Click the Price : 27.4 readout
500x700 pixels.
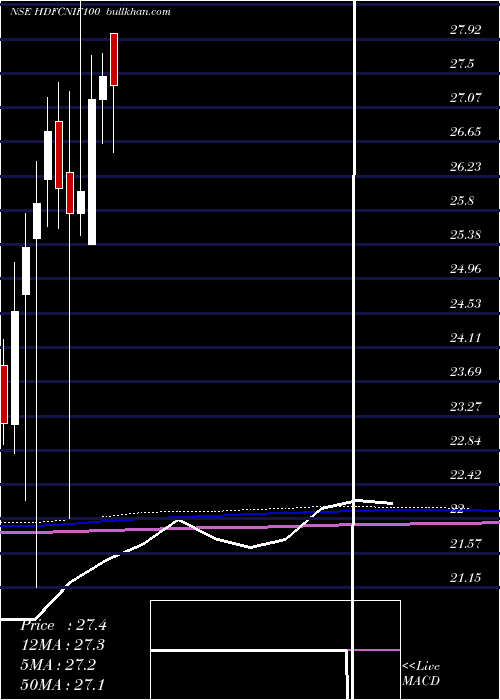pos(63,625)
